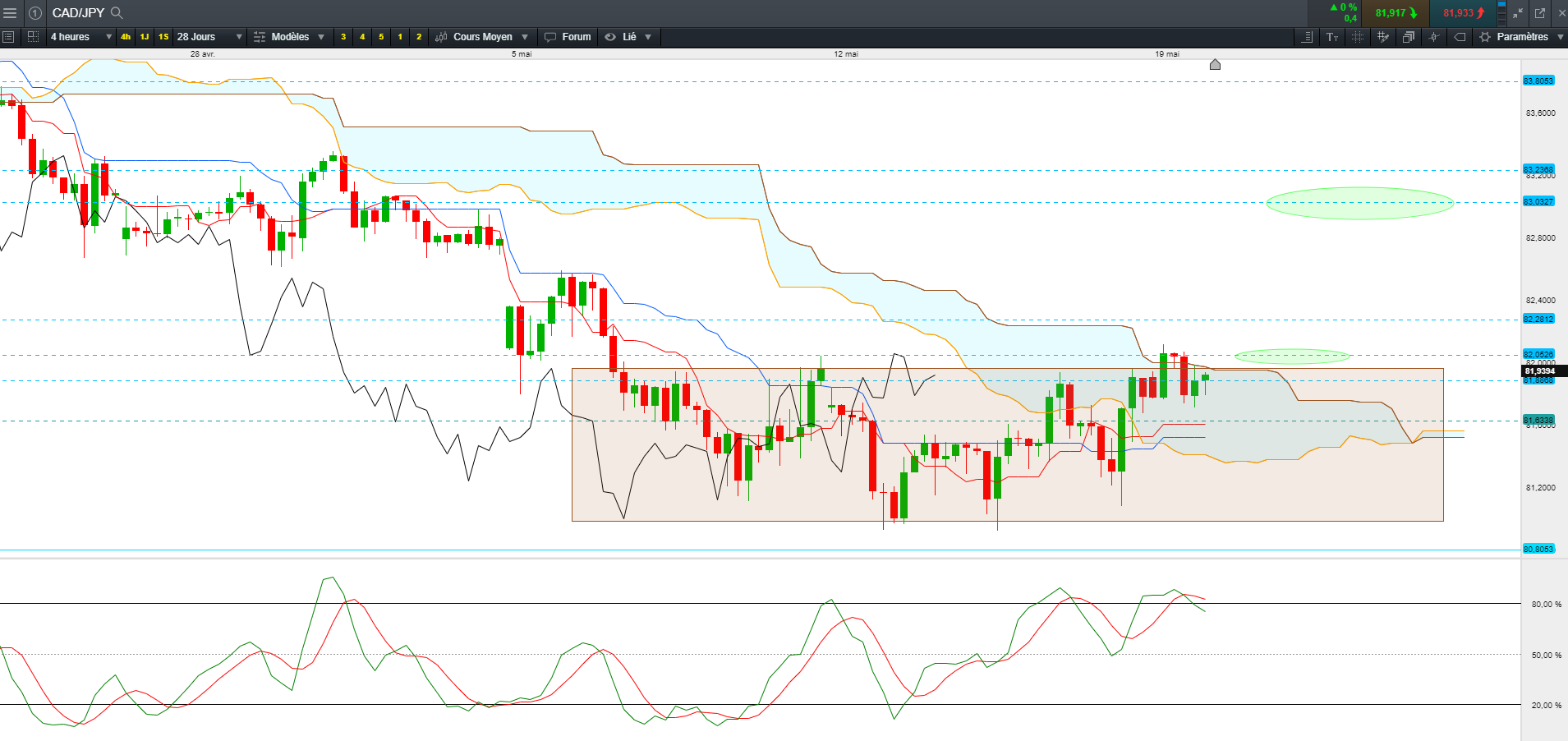This screenshot has height=741, width=1568.
Task: Click the 82,0526 price level label
Action: pyautogui.click(x=1538, y=354)
